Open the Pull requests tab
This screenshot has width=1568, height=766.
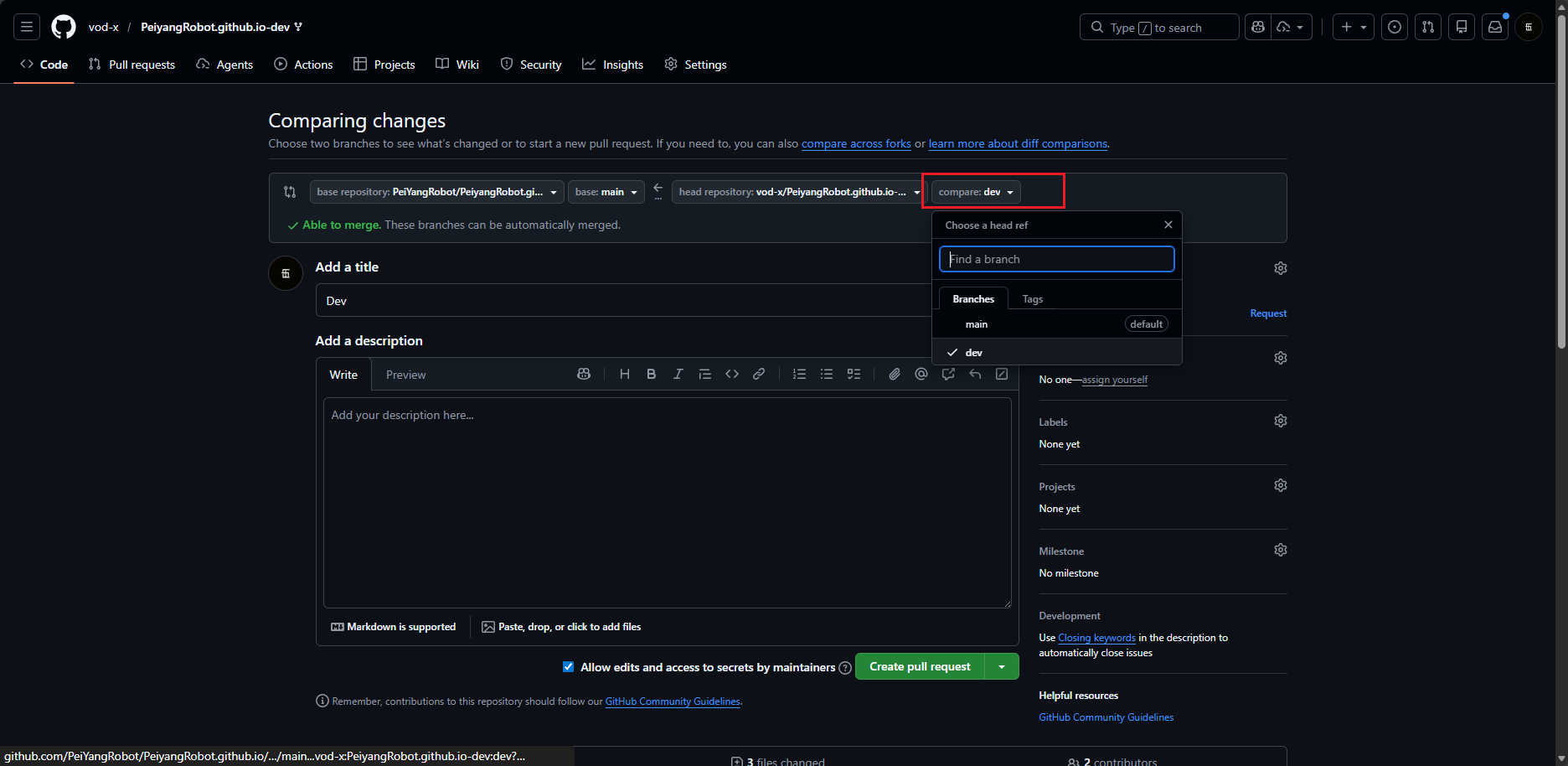click(x=132, y=65)
